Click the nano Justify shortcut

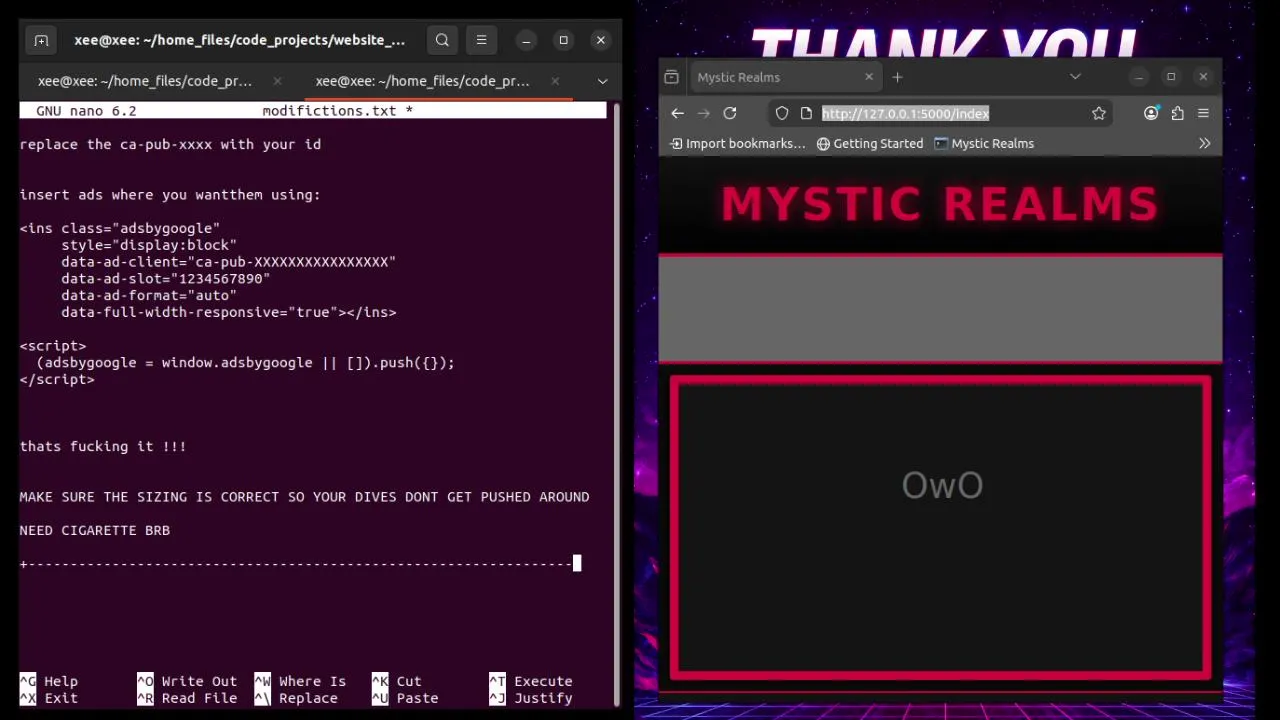point(531,698)
